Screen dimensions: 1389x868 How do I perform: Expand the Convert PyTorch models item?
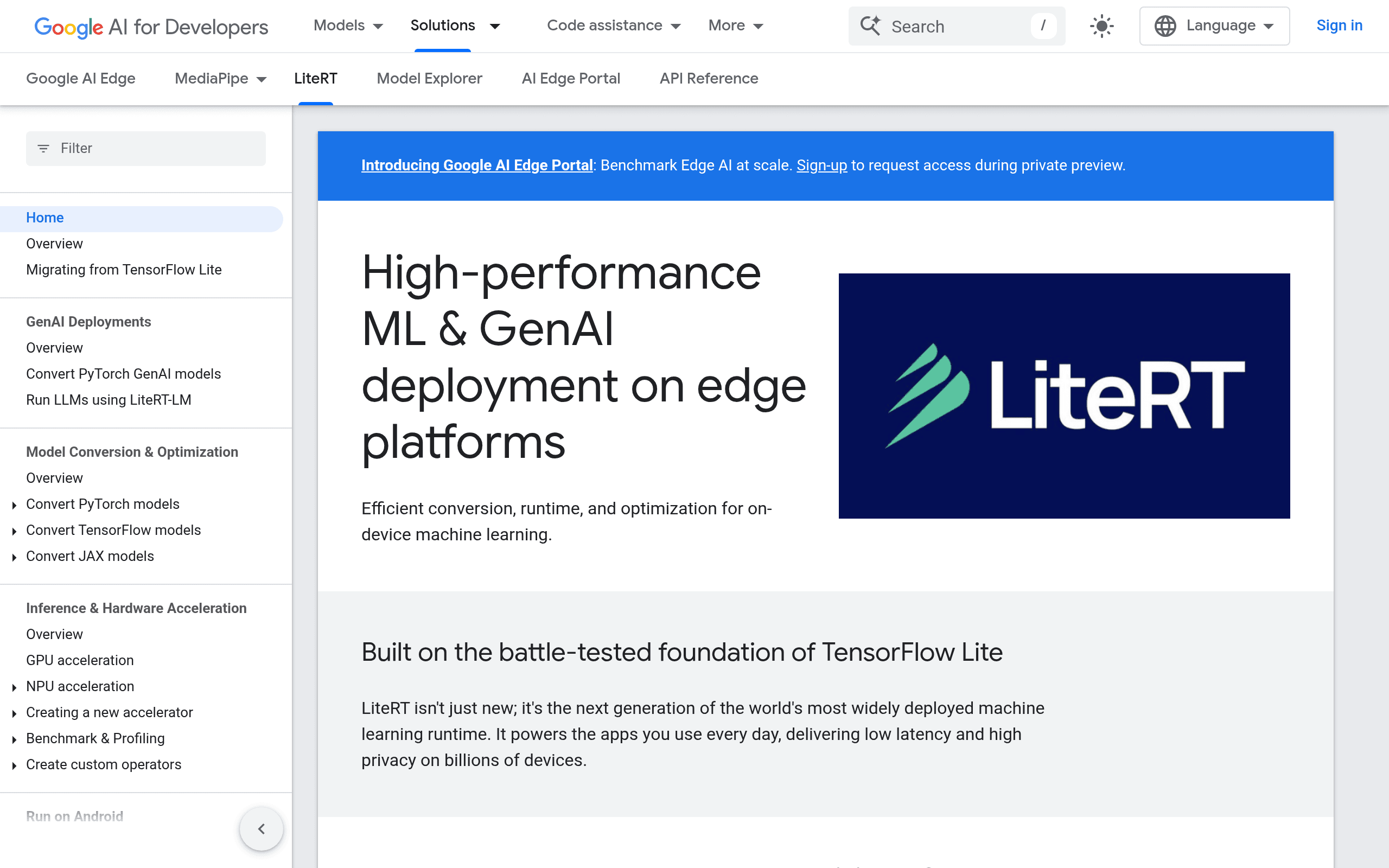14,505
